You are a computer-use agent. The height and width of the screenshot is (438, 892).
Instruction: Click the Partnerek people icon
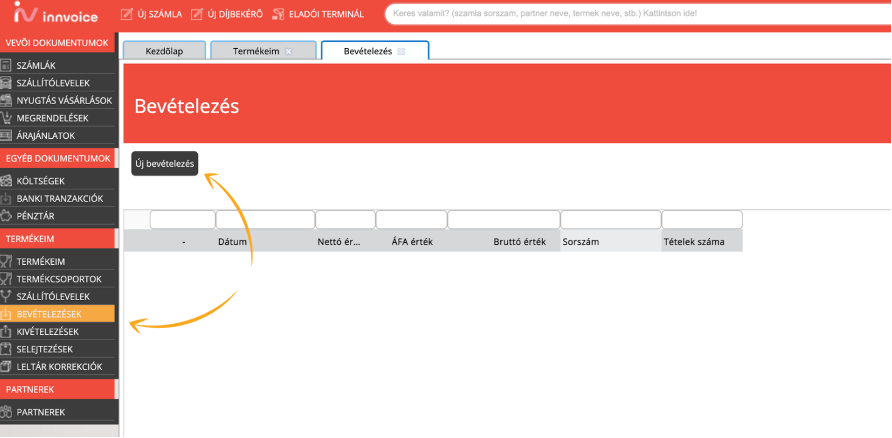pos(7,412)
